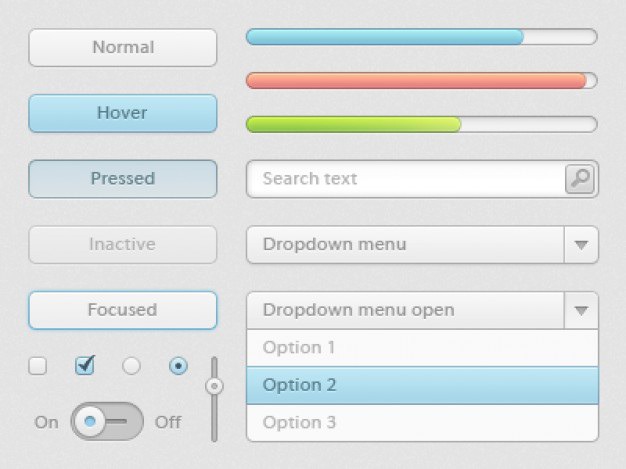Image resolution: width=626 pixels, height=469 pixels.
Task: Collapse the Dropdown menu open arrow
Action: (581, 310)
